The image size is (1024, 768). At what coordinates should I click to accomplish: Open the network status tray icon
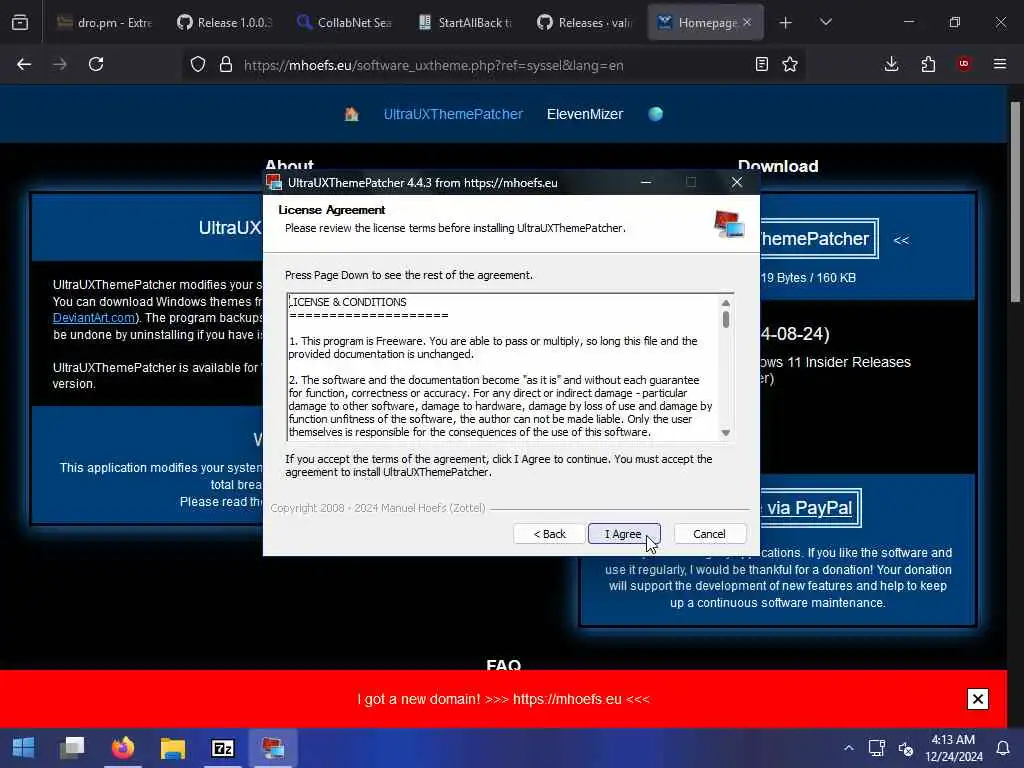tap(876, 748)
